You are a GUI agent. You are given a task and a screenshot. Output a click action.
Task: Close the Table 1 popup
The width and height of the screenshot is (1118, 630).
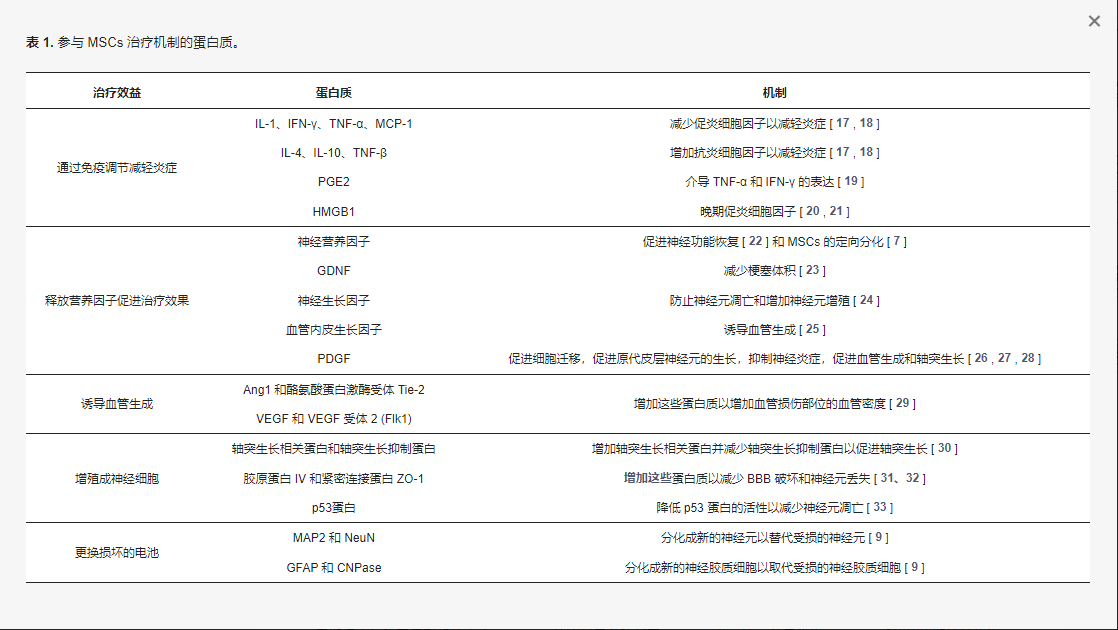click(x=1094, y=21)
